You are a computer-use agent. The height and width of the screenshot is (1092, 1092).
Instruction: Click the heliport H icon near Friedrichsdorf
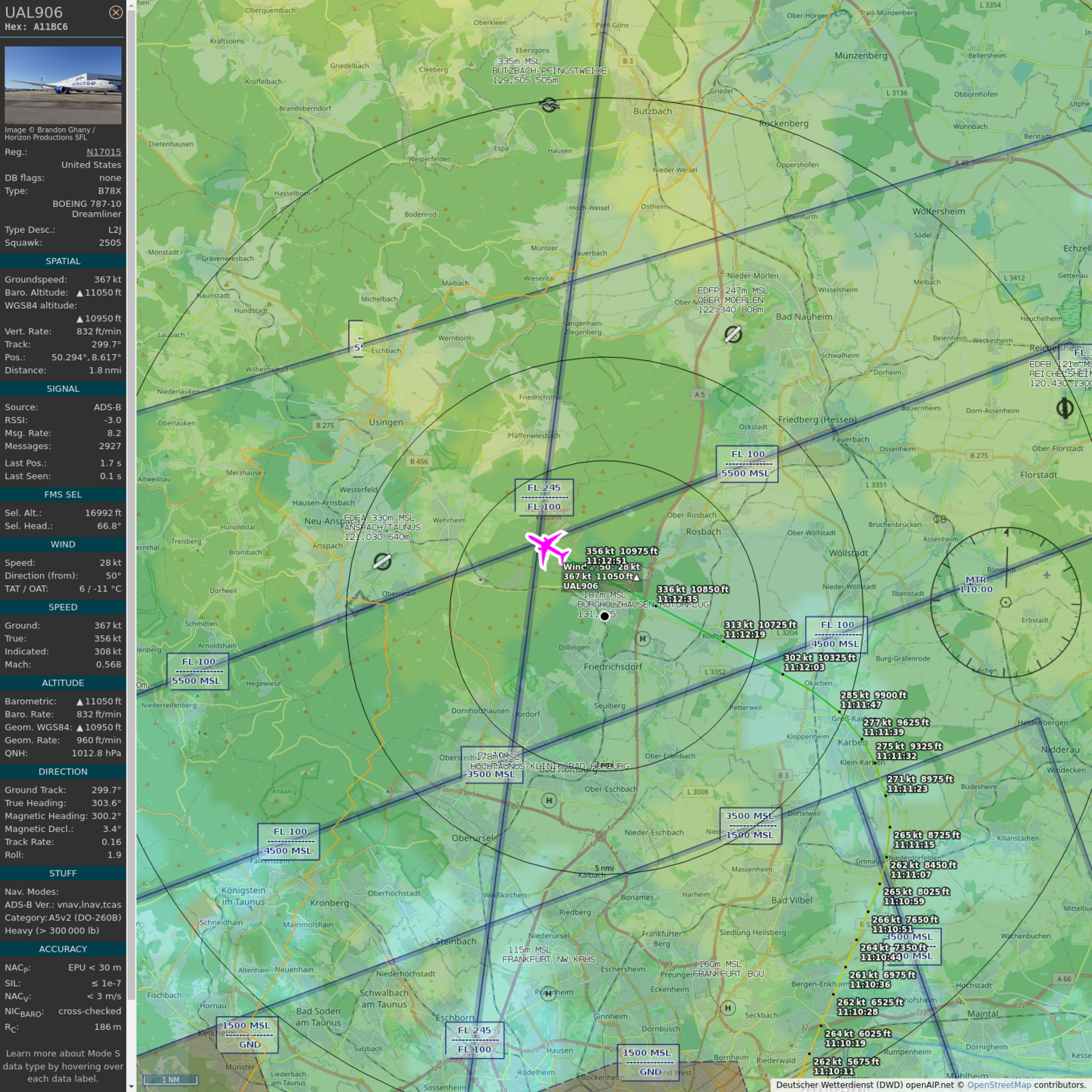point(643,639)
